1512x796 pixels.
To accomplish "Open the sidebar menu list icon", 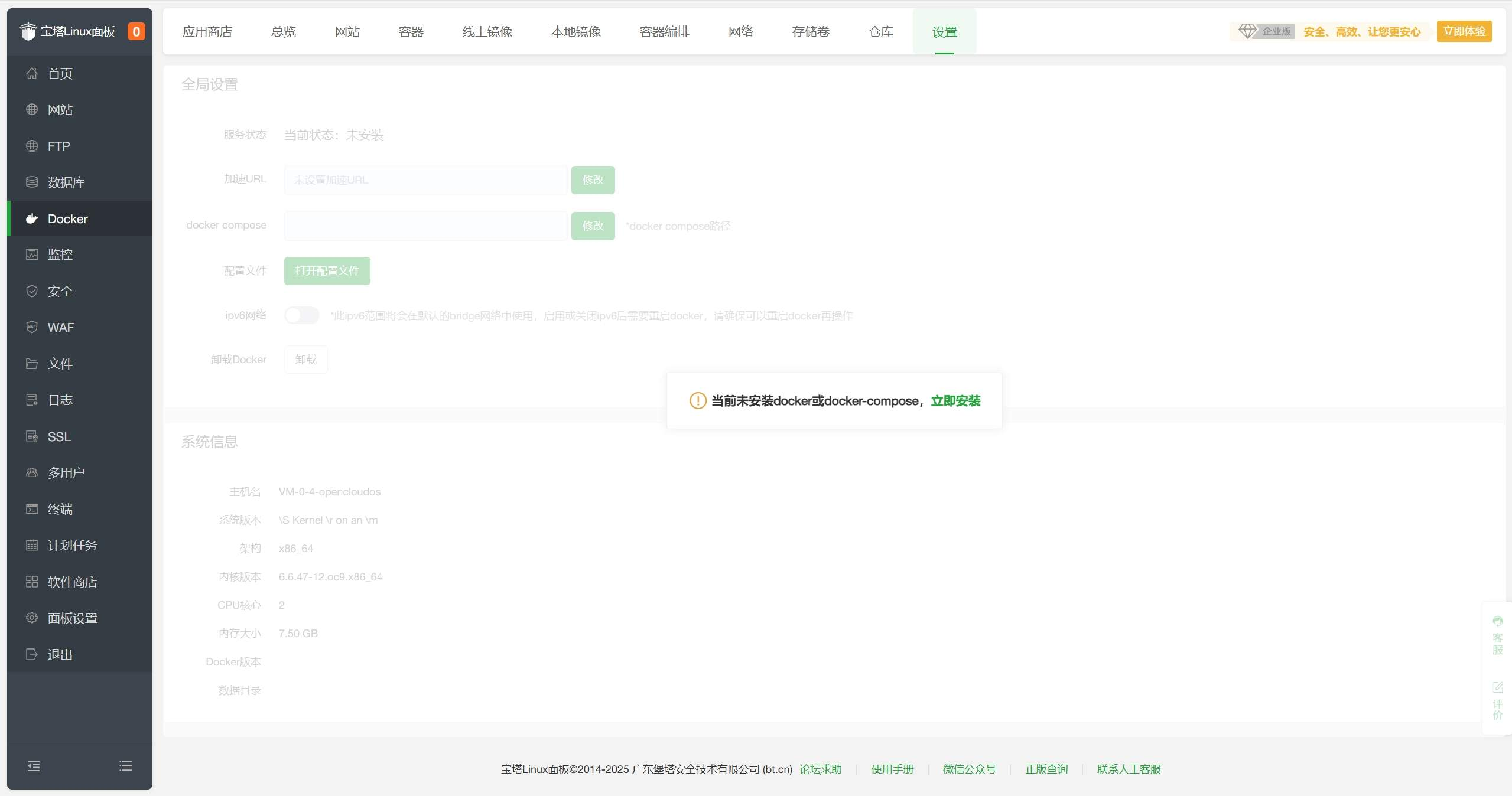I will pos(125,766).
